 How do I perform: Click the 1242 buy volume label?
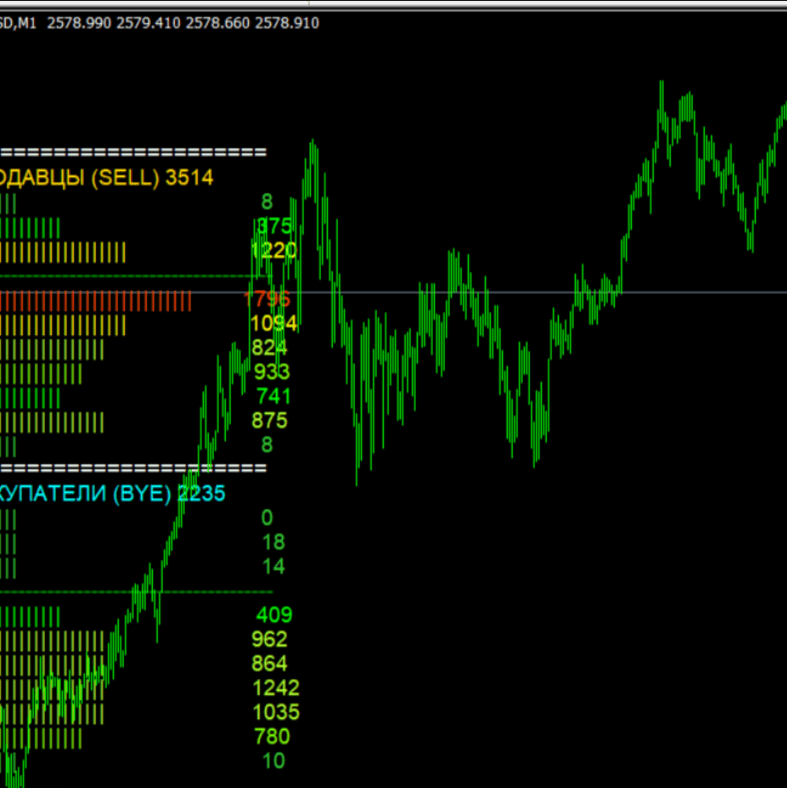pos(275,688)
